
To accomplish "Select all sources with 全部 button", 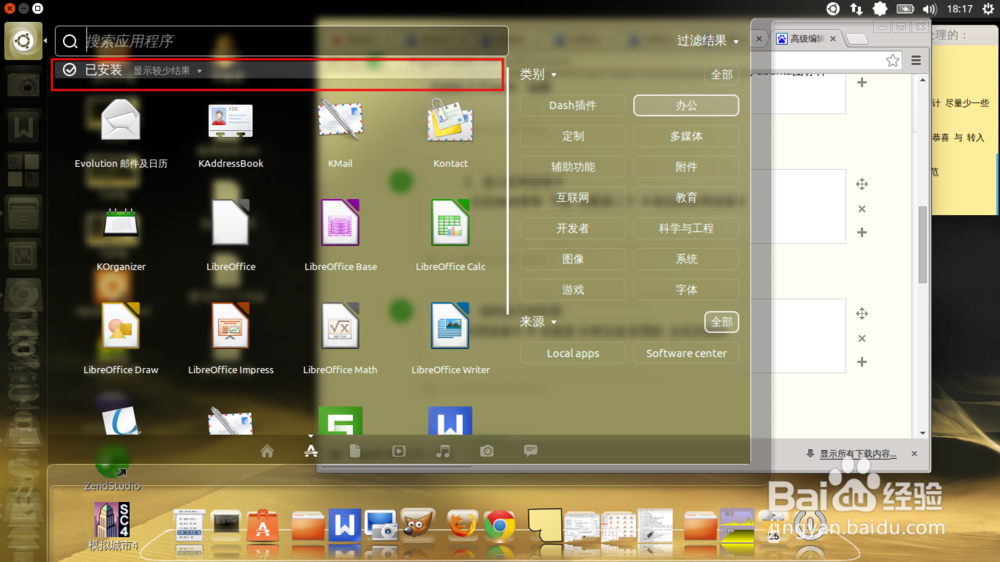I will 721,322.
